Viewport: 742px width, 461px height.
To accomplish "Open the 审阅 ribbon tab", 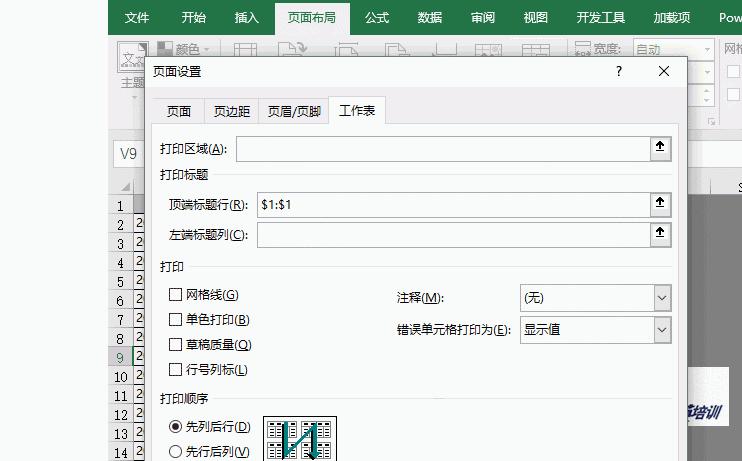I will click(x=483, y=18).
